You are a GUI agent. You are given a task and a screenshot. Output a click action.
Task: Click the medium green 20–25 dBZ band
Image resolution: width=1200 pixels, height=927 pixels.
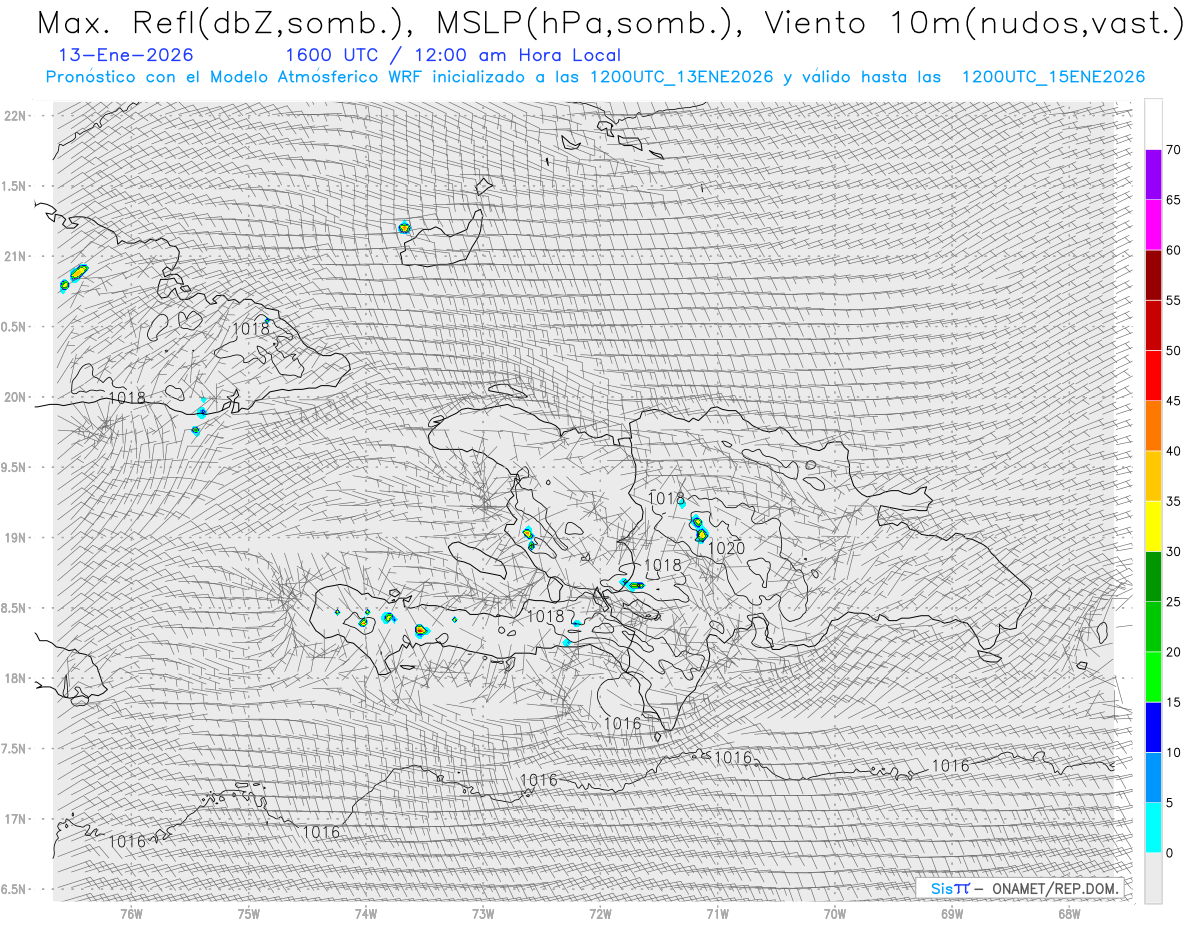click(x=1153, y=626)
